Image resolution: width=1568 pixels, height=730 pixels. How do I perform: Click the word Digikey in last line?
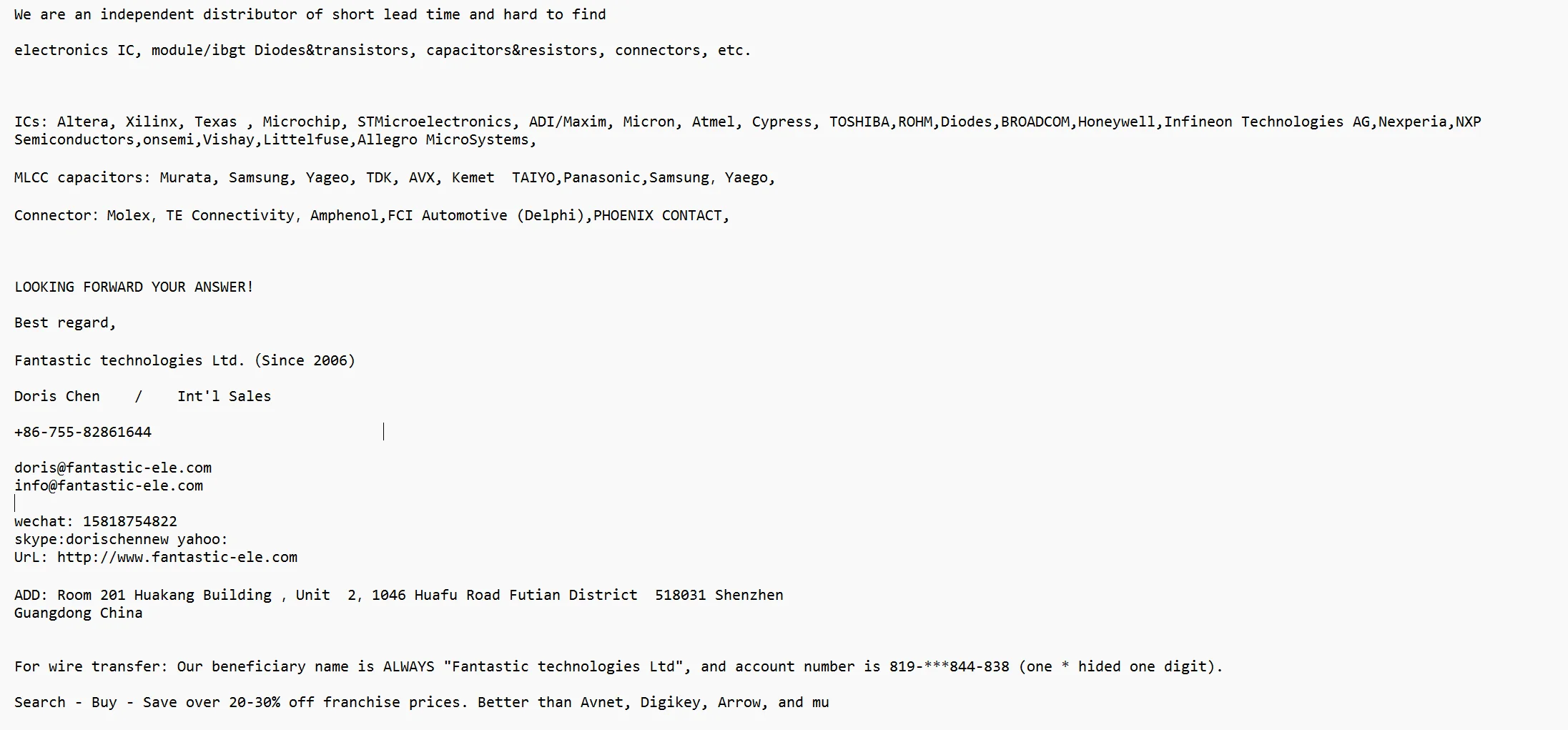pos(671,702)
